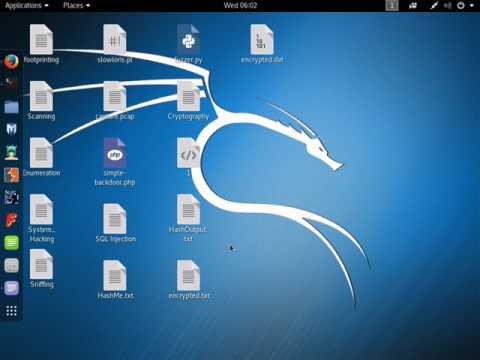The image size is (480, 360).
Task: Expand the system menu arrow
Action: point(472,5)
